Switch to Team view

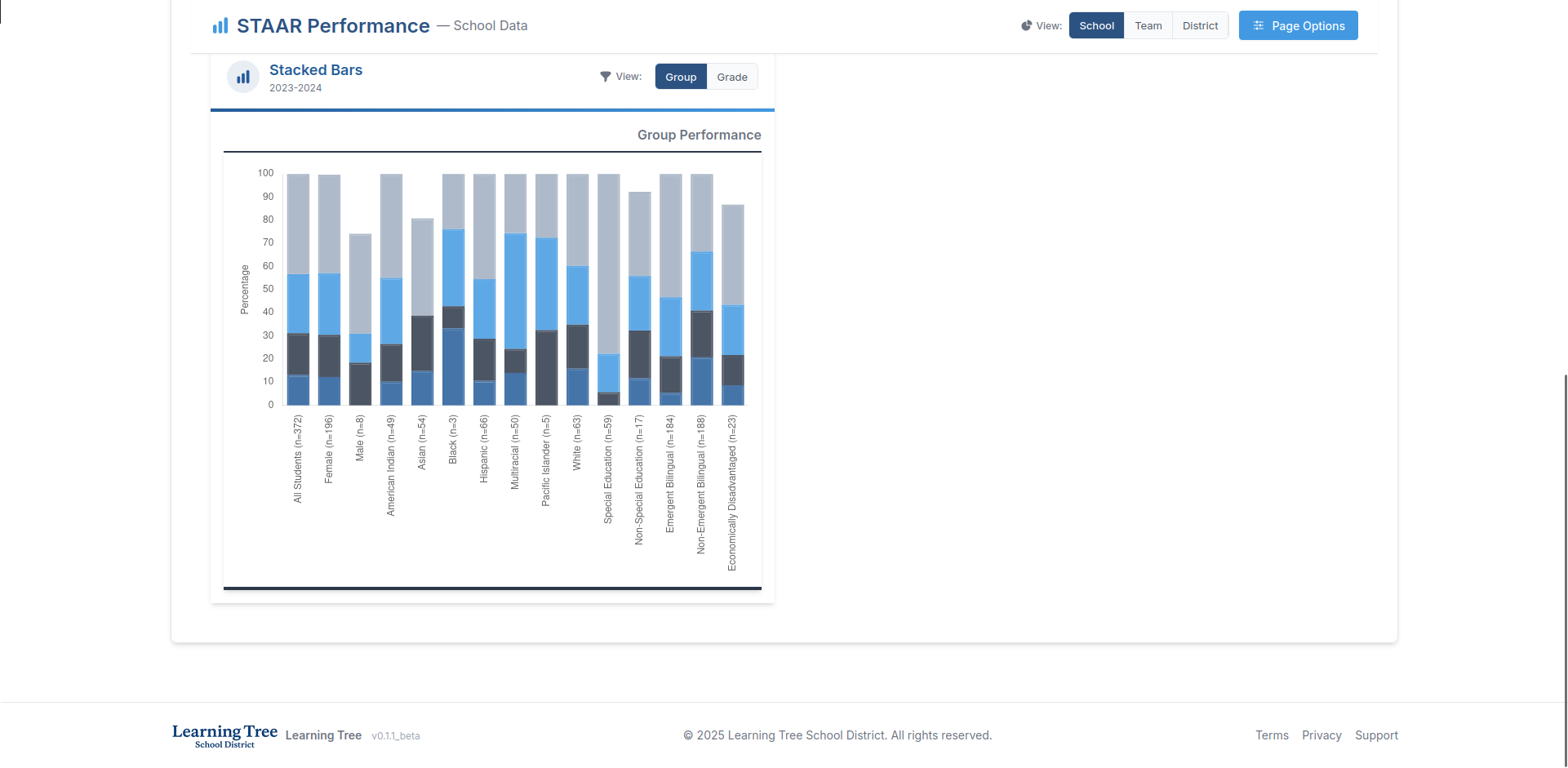[x=1148, y=26]
